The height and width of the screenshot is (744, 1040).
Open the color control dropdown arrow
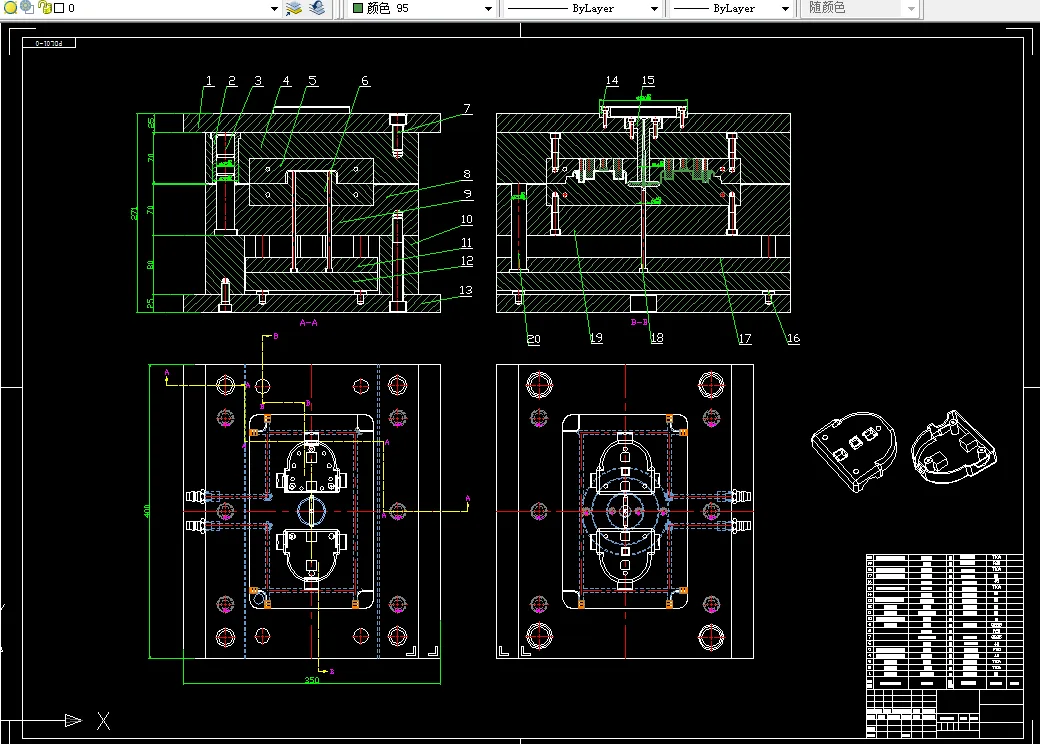pyautogui.click(x=488, y=9)
